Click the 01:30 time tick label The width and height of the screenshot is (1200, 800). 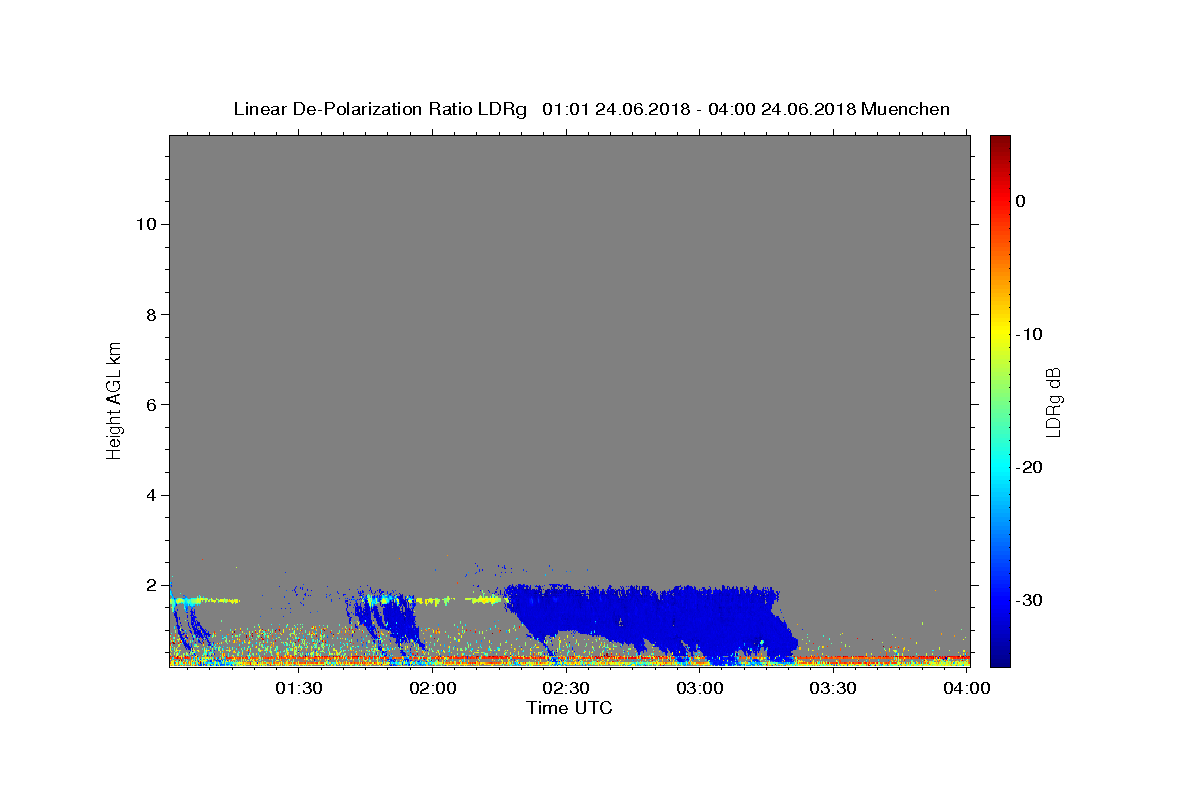298,688
